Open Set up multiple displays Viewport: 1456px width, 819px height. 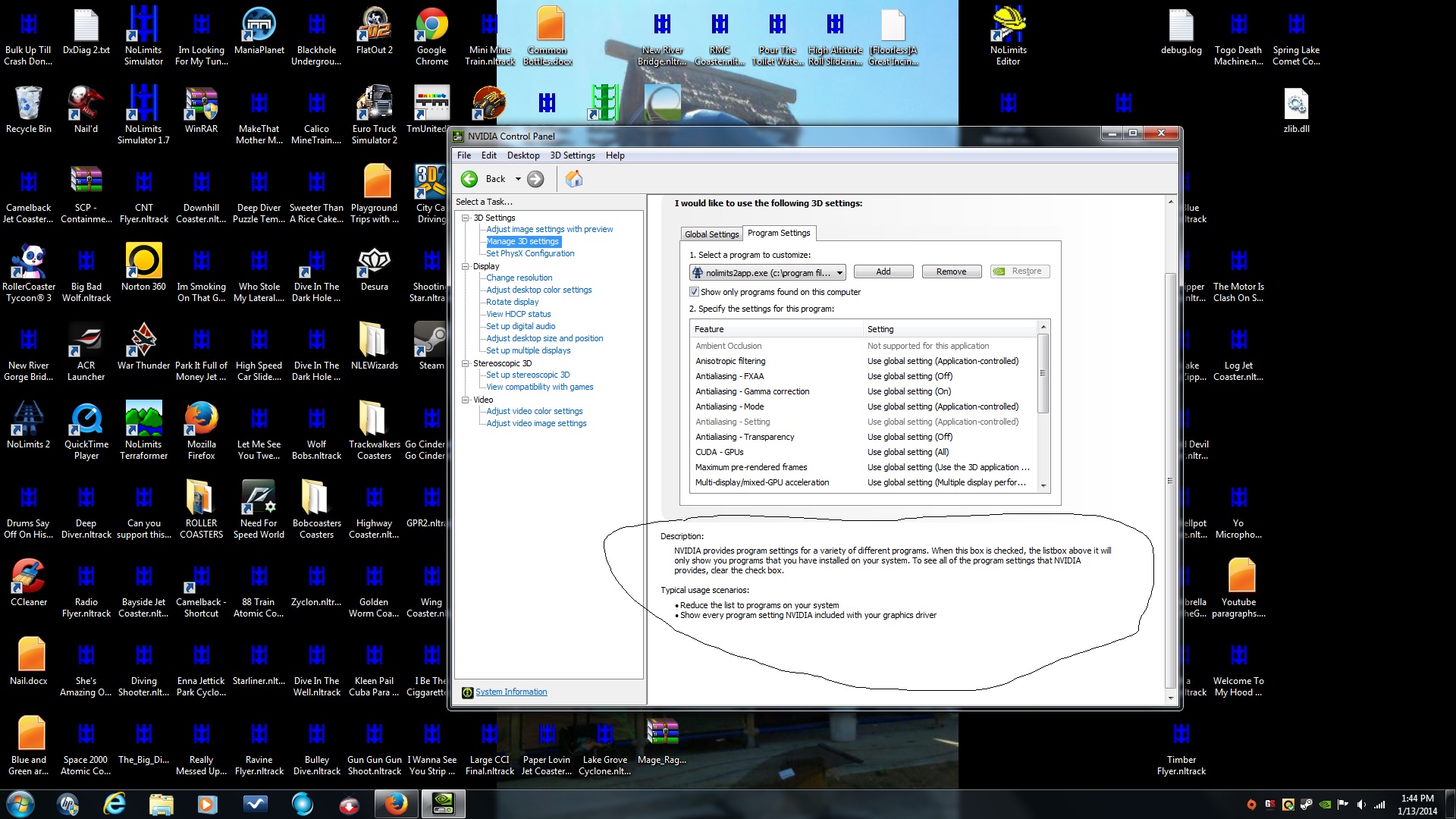click(x=528, y=350)
